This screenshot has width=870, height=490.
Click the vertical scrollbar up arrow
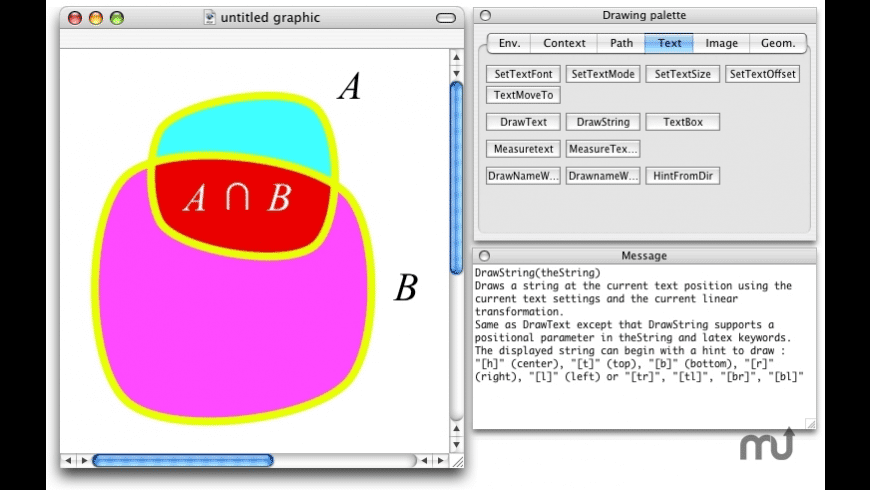tap(457, 56)
